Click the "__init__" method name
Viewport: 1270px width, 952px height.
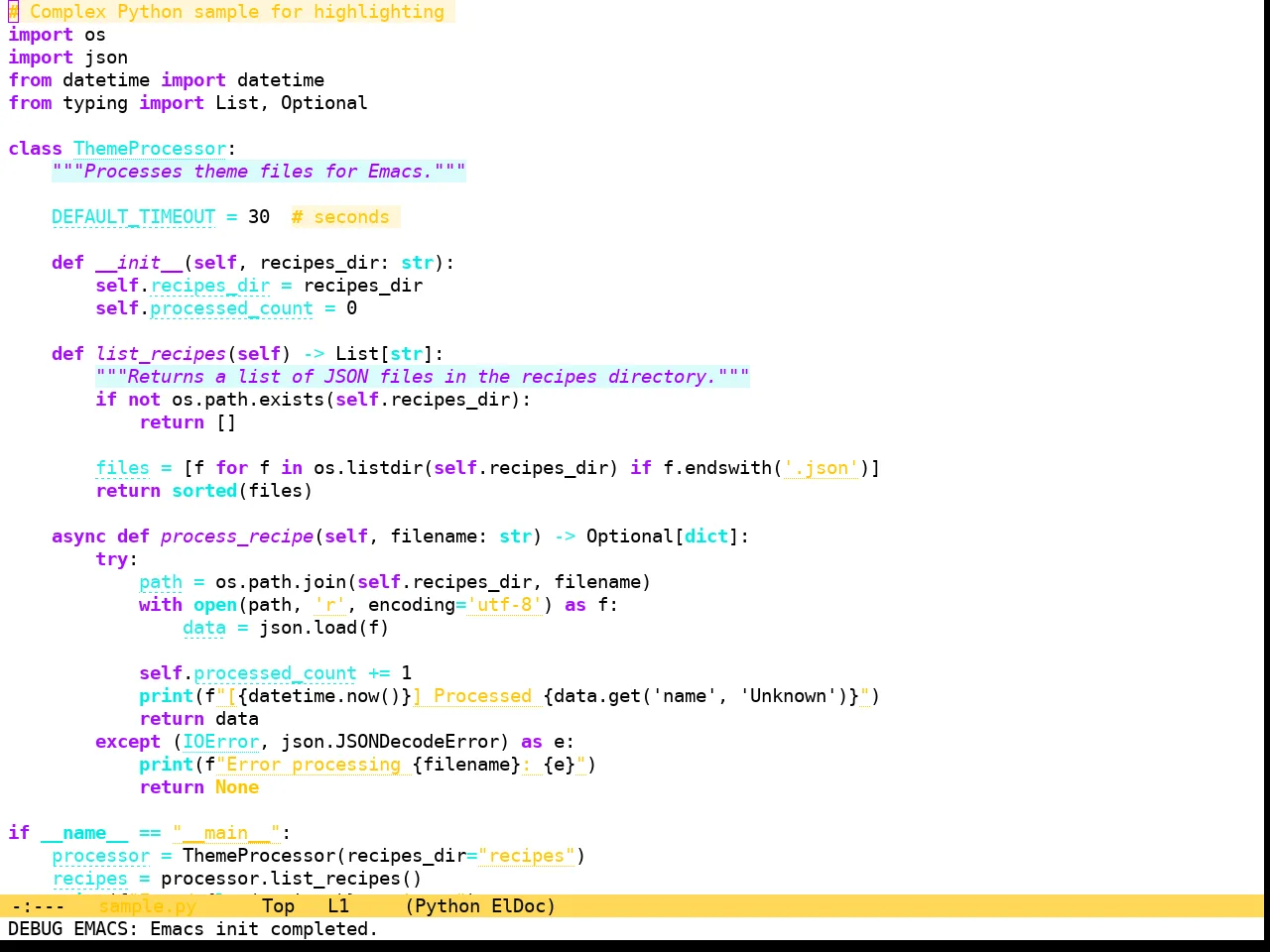pos(139,263)
